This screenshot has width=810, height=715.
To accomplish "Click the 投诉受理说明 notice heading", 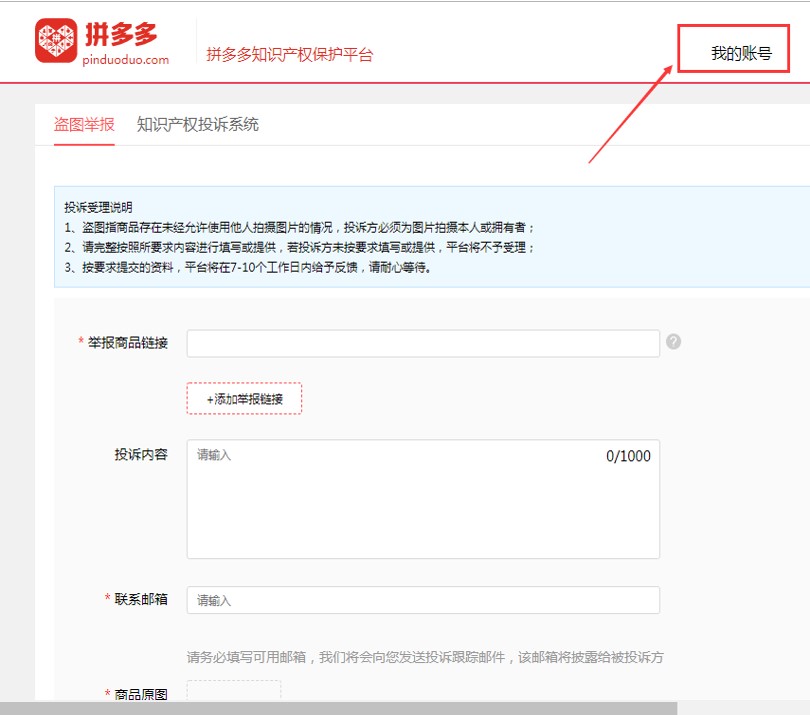I will click(x=98, y=208).
